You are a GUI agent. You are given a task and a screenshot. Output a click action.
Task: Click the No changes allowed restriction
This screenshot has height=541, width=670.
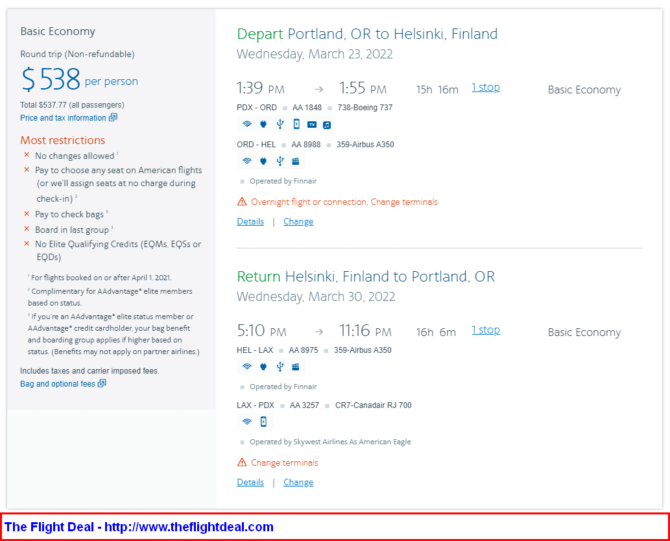75,156
